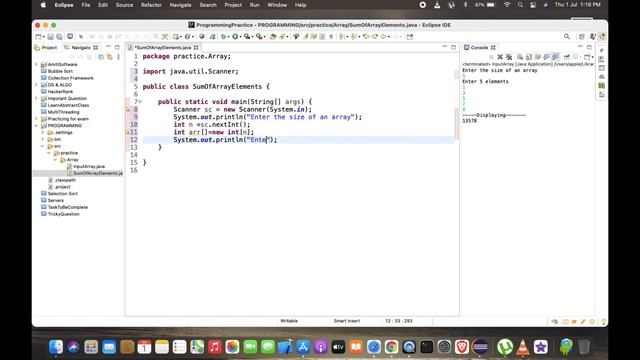
Task: Select the Navigator view tab
Action: click(x=81, y=47)
